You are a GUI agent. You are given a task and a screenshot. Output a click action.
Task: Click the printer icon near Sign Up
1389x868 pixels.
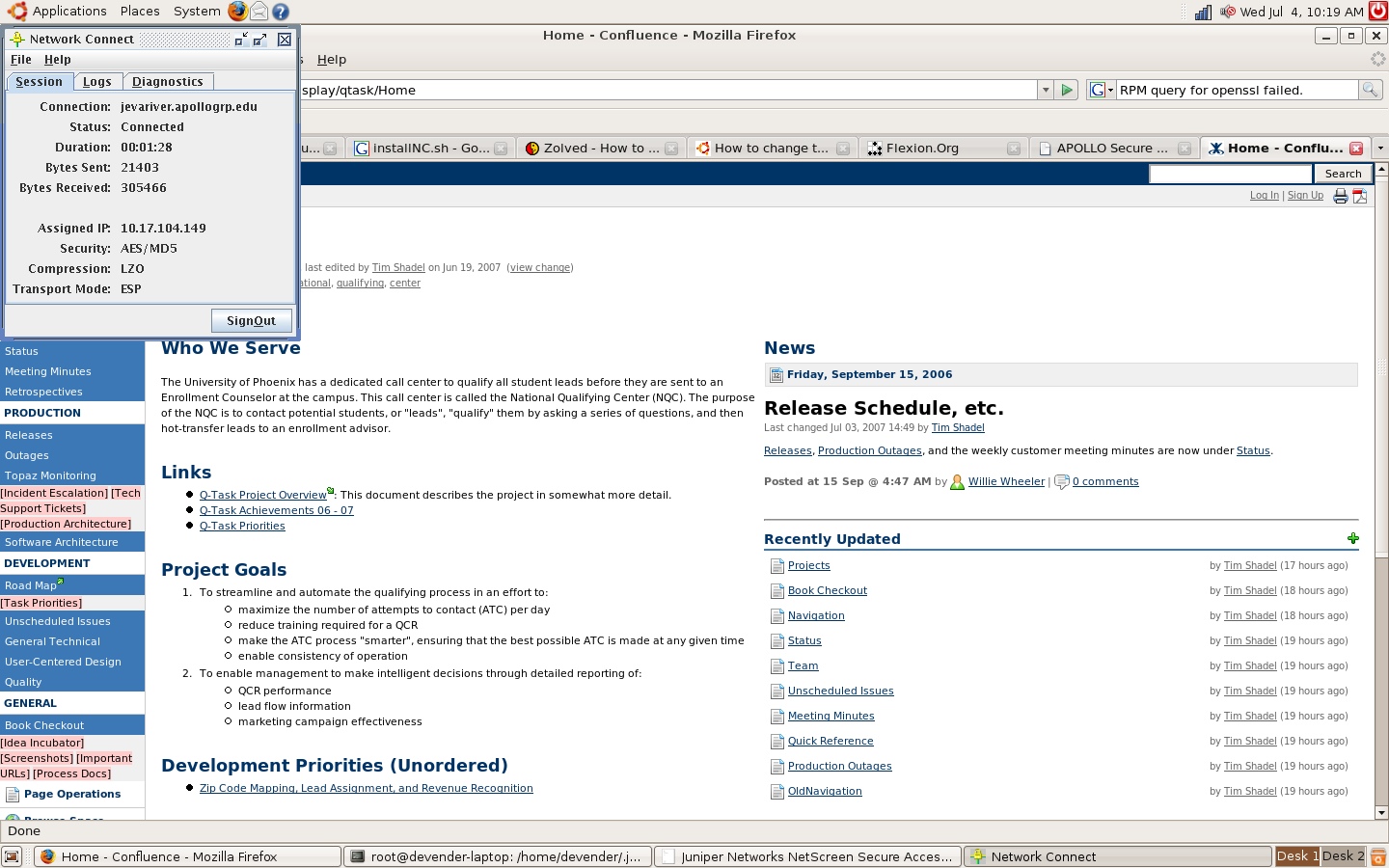tap(1340, 196)
